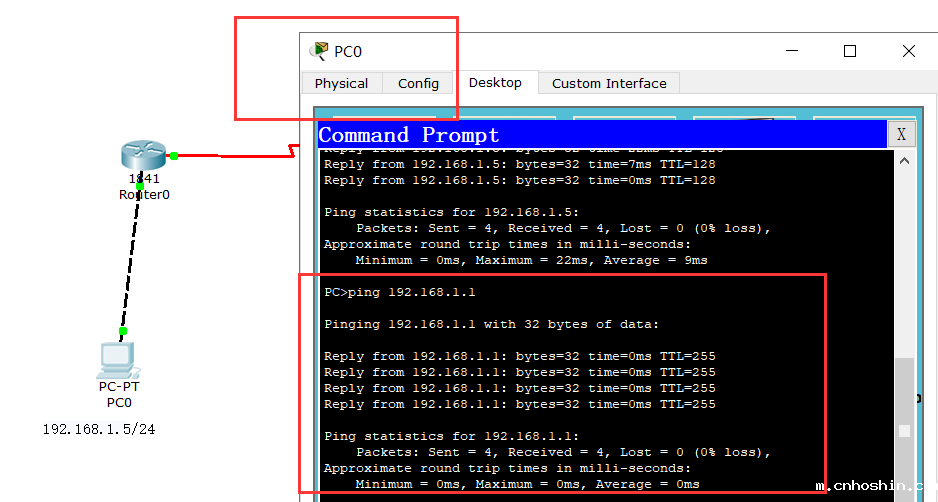Maximize the PC0 window
This screenshot has height=502, width=938.
(x=850, y=51)
